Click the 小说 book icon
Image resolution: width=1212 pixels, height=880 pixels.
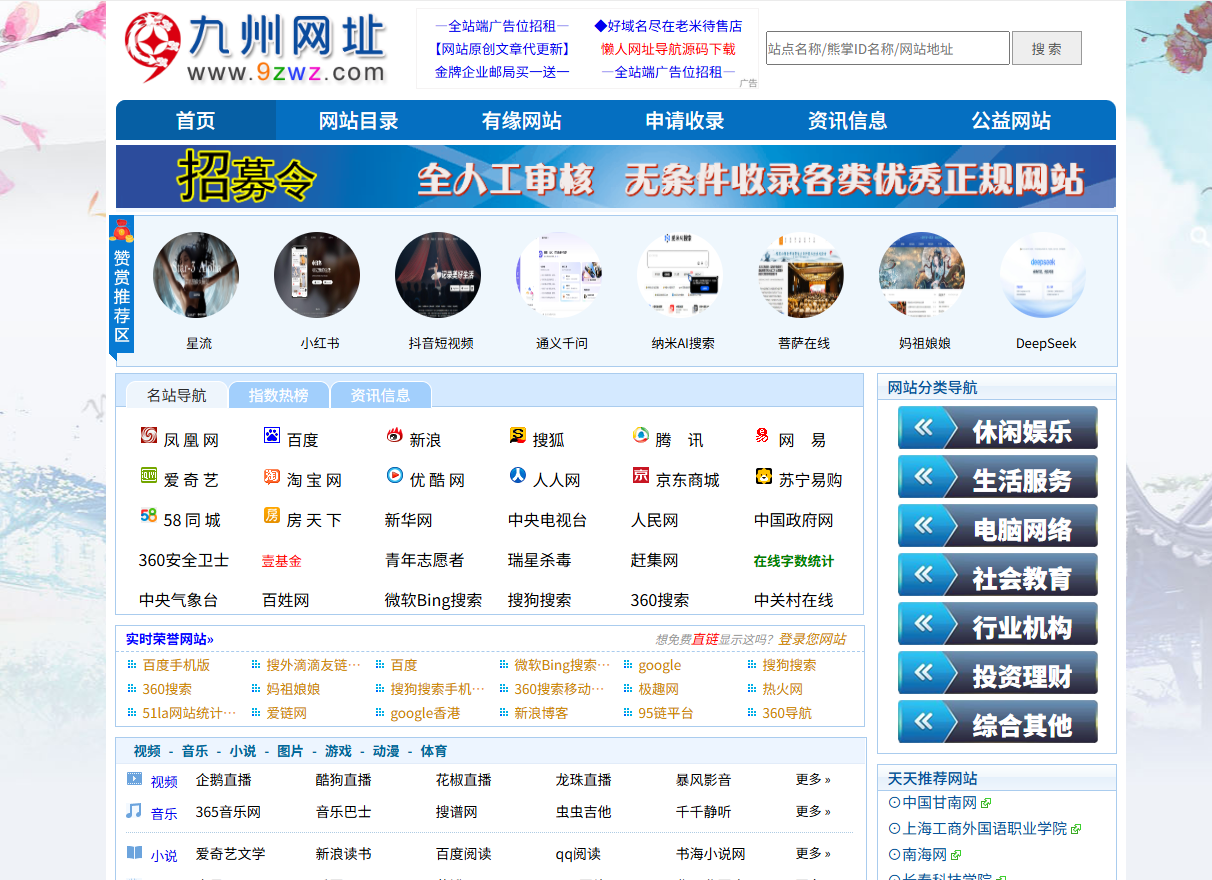tap(134, 853)
